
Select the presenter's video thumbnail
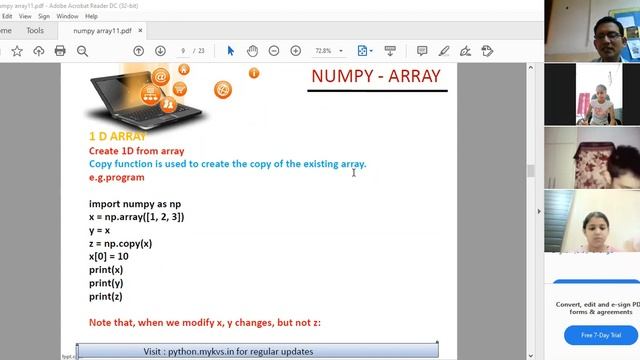[592, 31]
